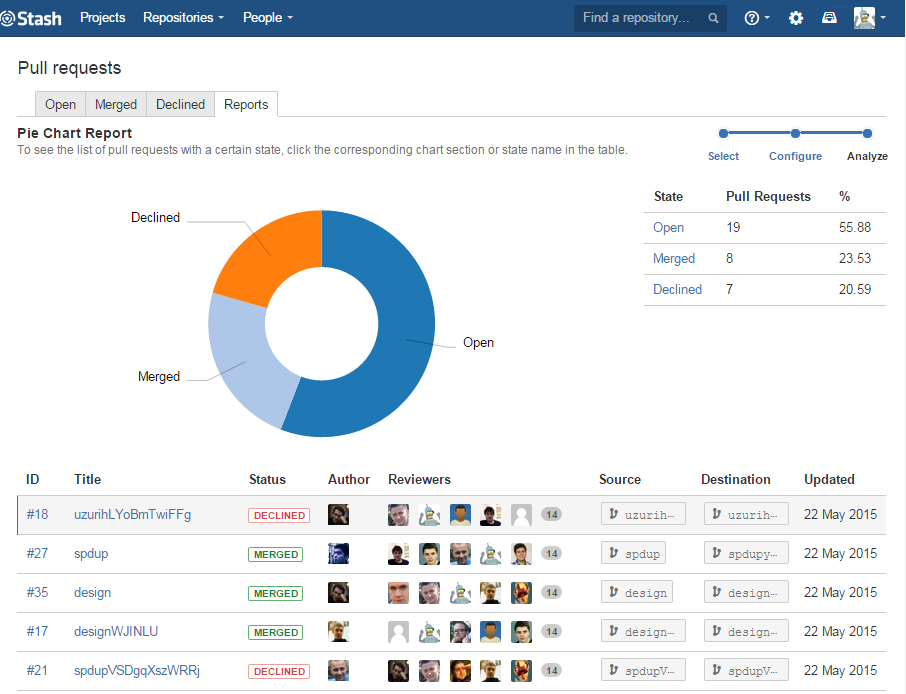Screen dimensions: 906x694
Task: Open the user profile avatar dropdown
Action: [x=869, y=18]
